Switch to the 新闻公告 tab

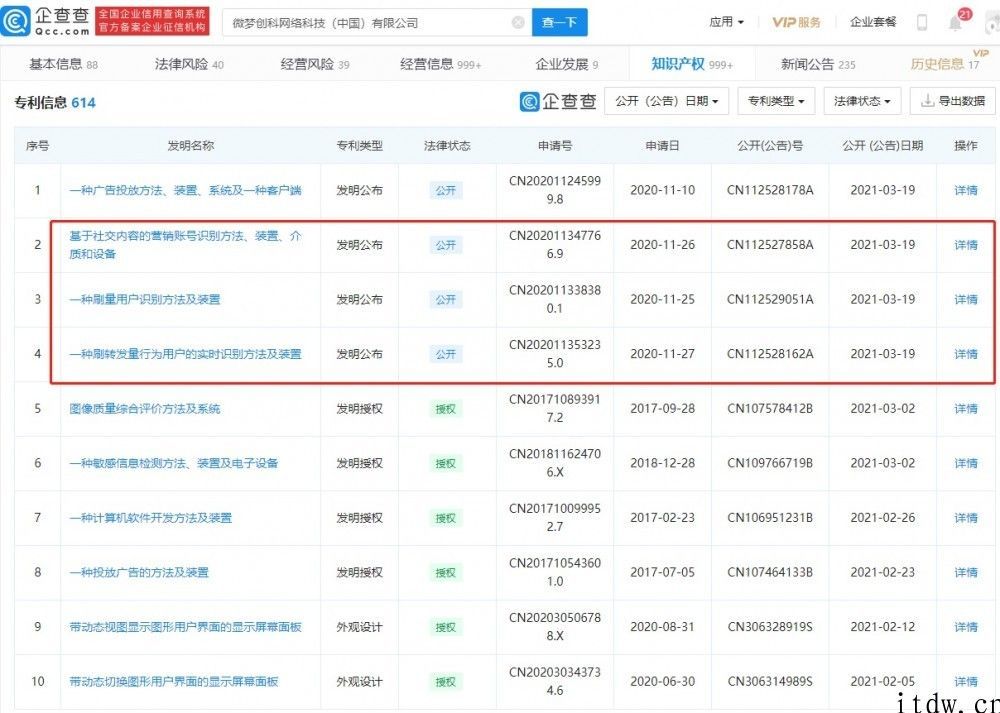point(818,64)
